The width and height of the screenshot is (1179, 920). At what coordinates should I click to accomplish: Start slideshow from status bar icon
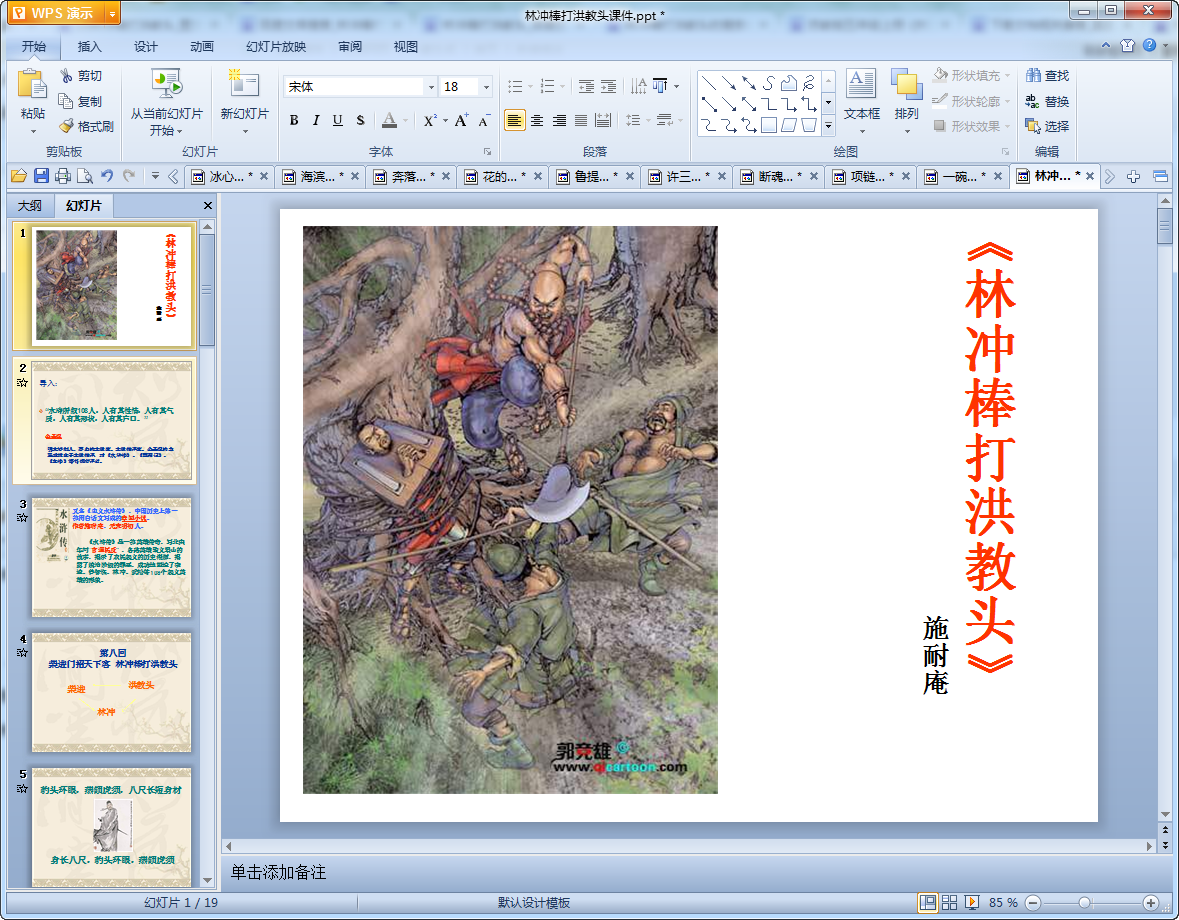point(971,902)
